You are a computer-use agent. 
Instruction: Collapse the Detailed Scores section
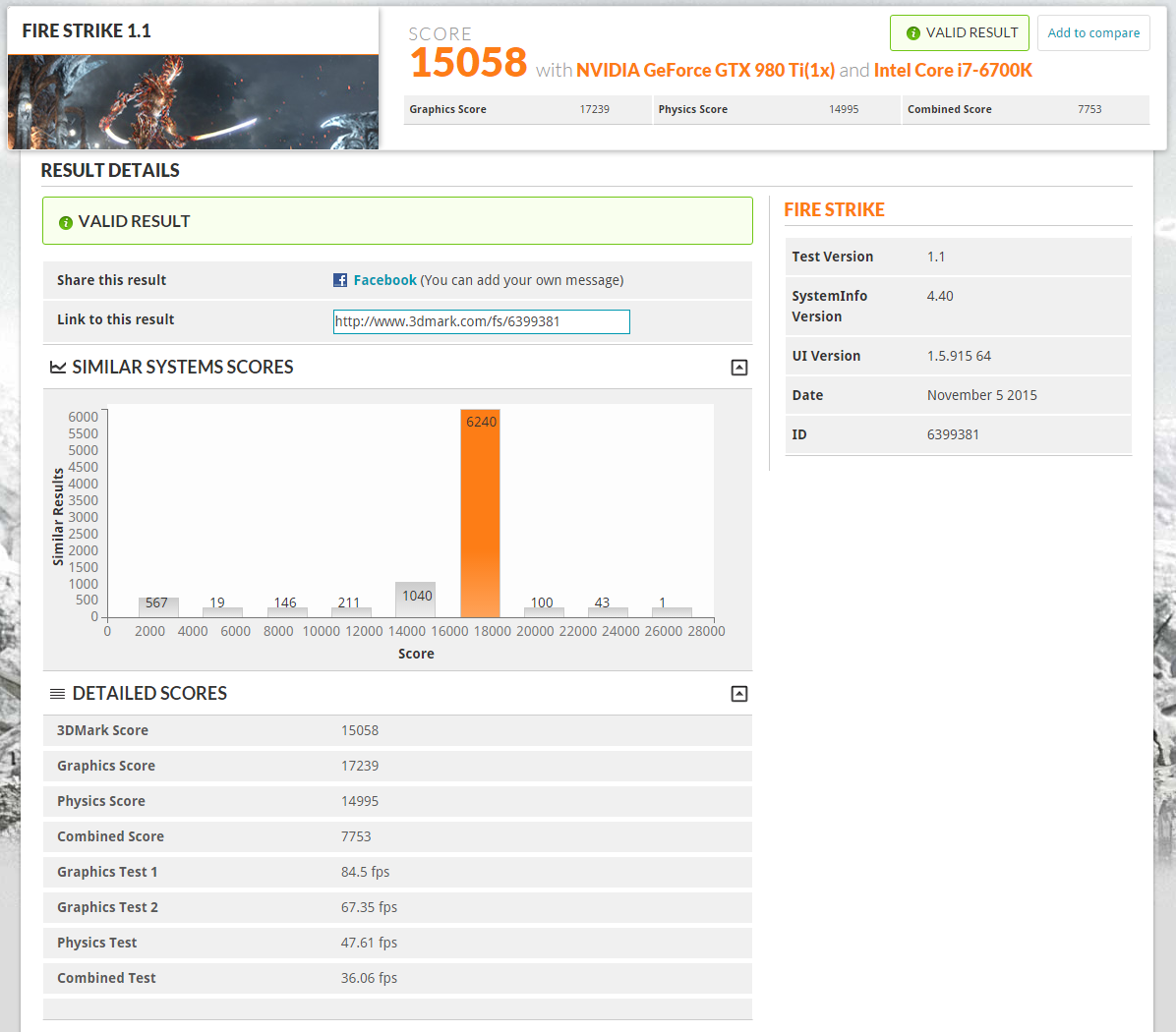[738, 694]
